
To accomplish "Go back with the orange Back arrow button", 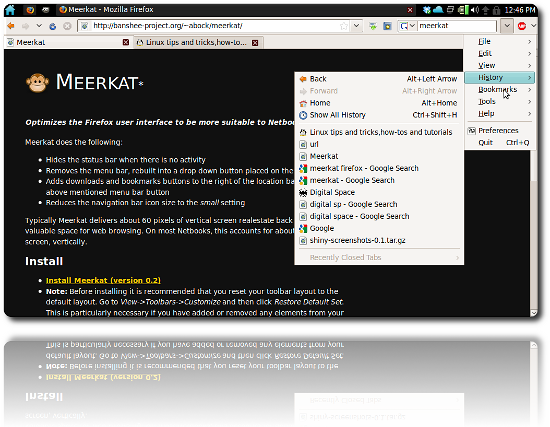I will point(11,26).
